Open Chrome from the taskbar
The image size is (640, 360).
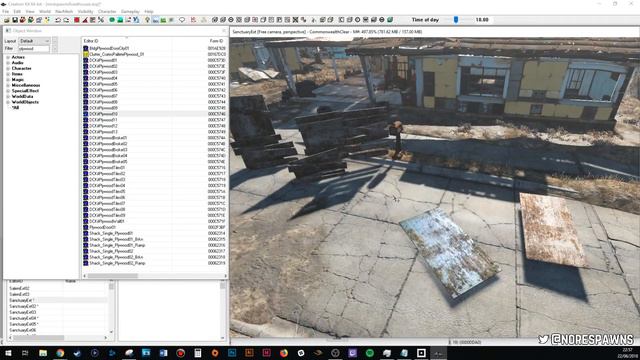click(x=60, y=353)
